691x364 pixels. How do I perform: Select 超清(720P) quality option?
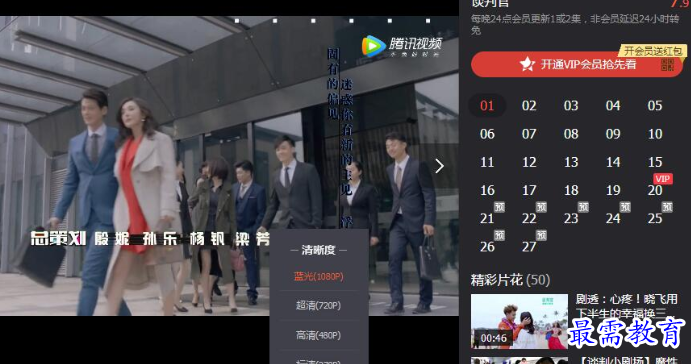(x=319, y=305)
